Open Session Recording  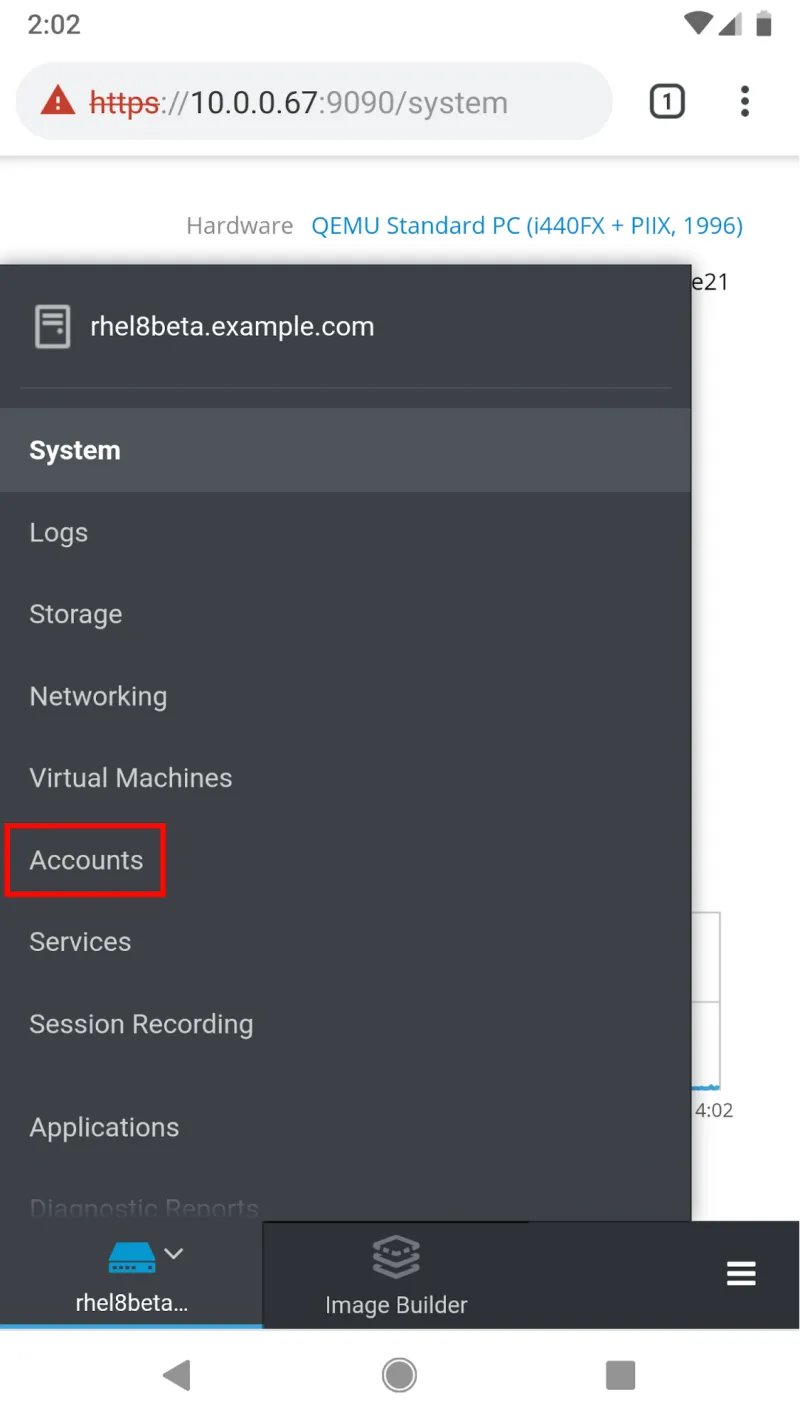pos(141,1023)
